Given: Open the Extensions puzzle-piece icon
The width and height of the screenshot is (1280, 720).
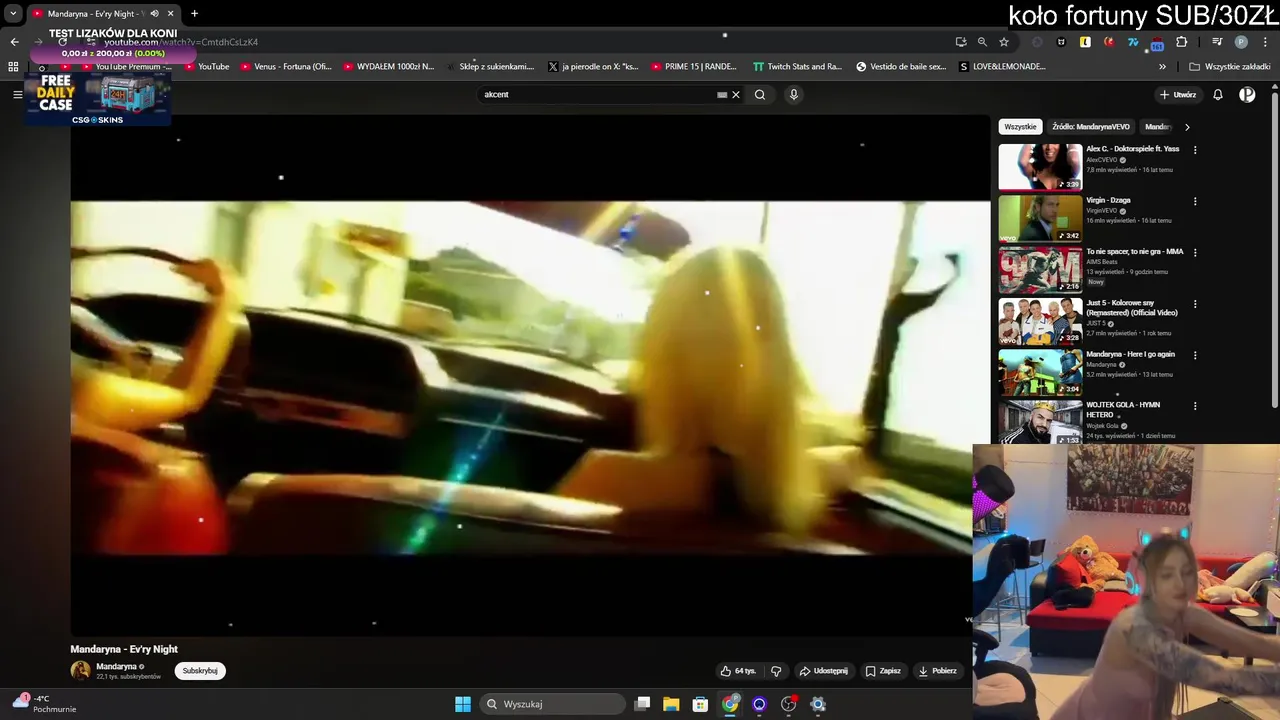Looking at the screenshot, I should (x=1182, y=42).
